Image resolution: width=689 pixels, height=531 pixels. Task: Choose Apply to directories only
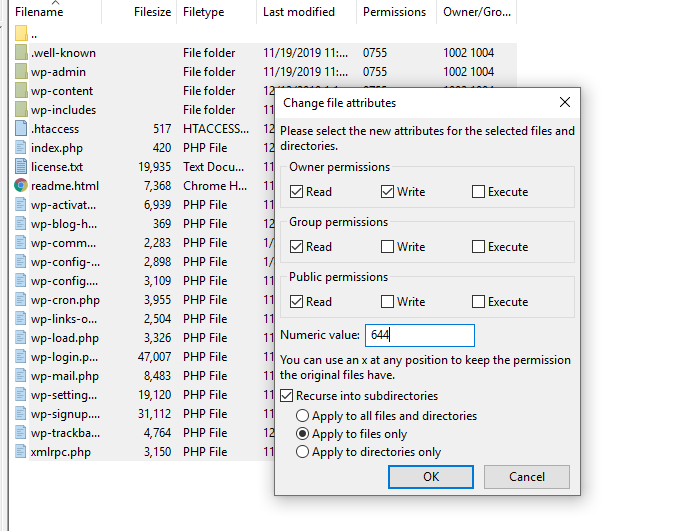coord(303,452)
